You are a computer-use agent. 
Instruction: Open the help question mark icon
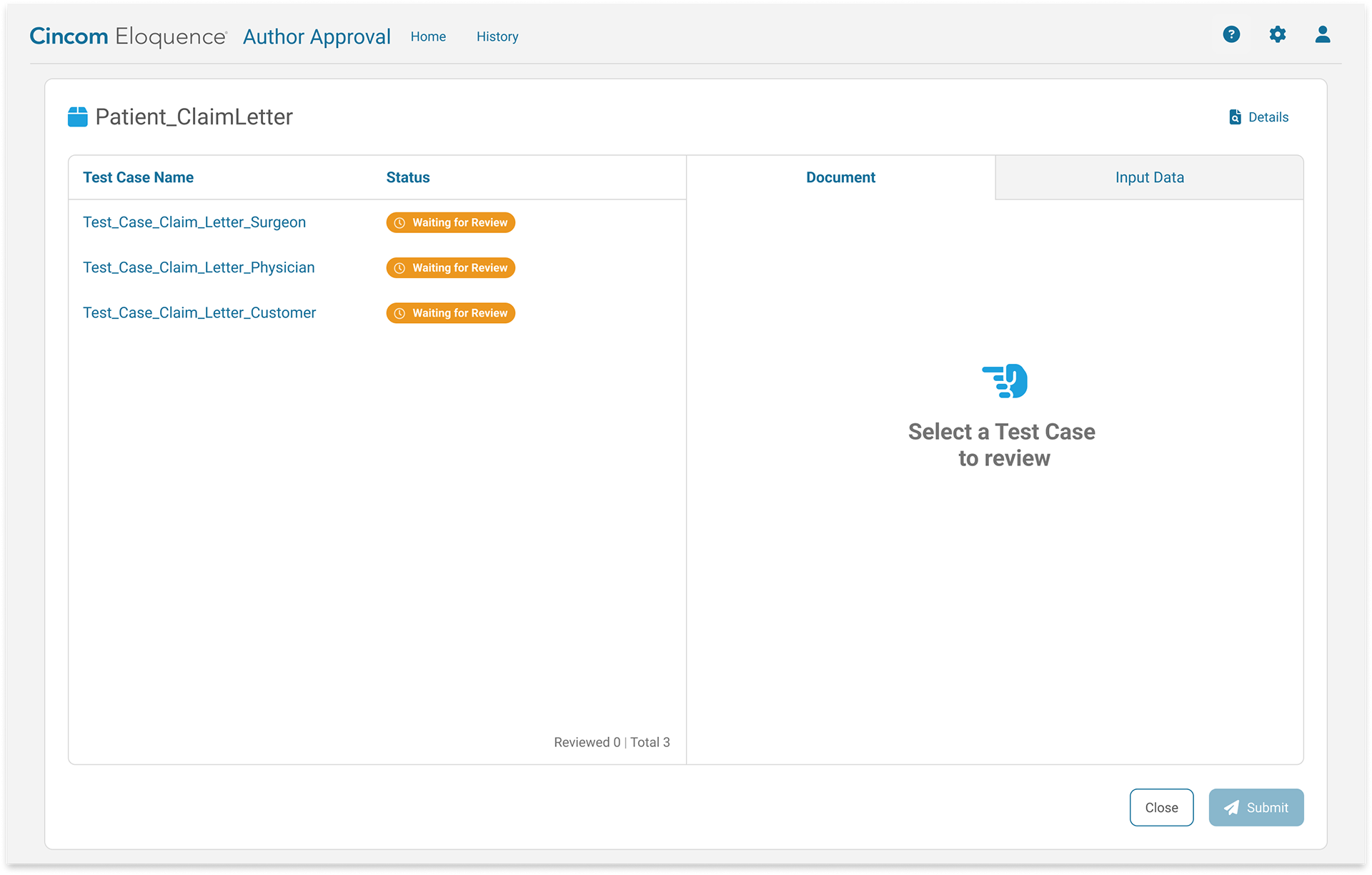click(x=1231, y=34)
